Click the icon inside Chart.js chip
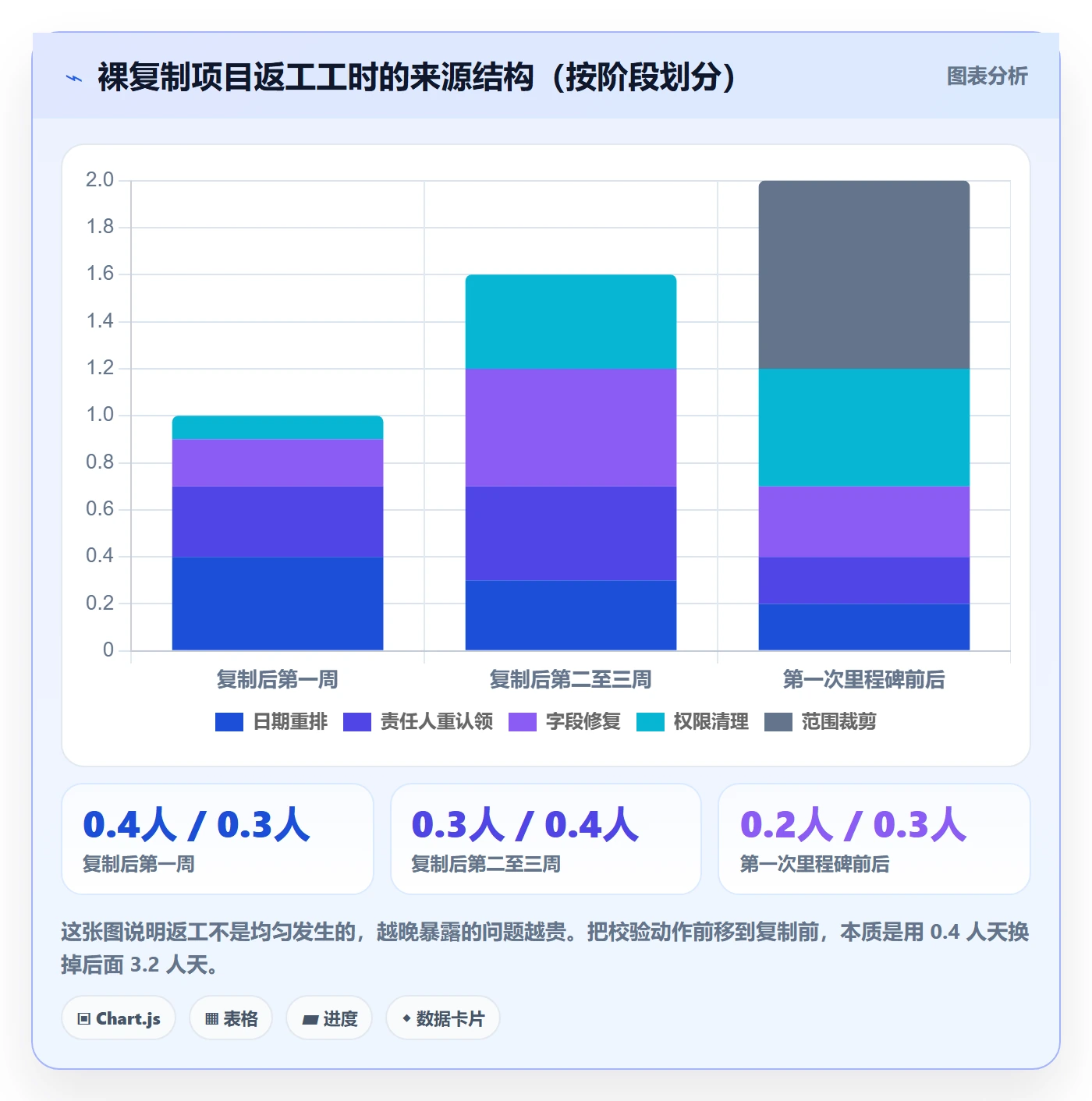Image resolution: width=1092 pixels, height=1101 pixels. point(84,1019)
